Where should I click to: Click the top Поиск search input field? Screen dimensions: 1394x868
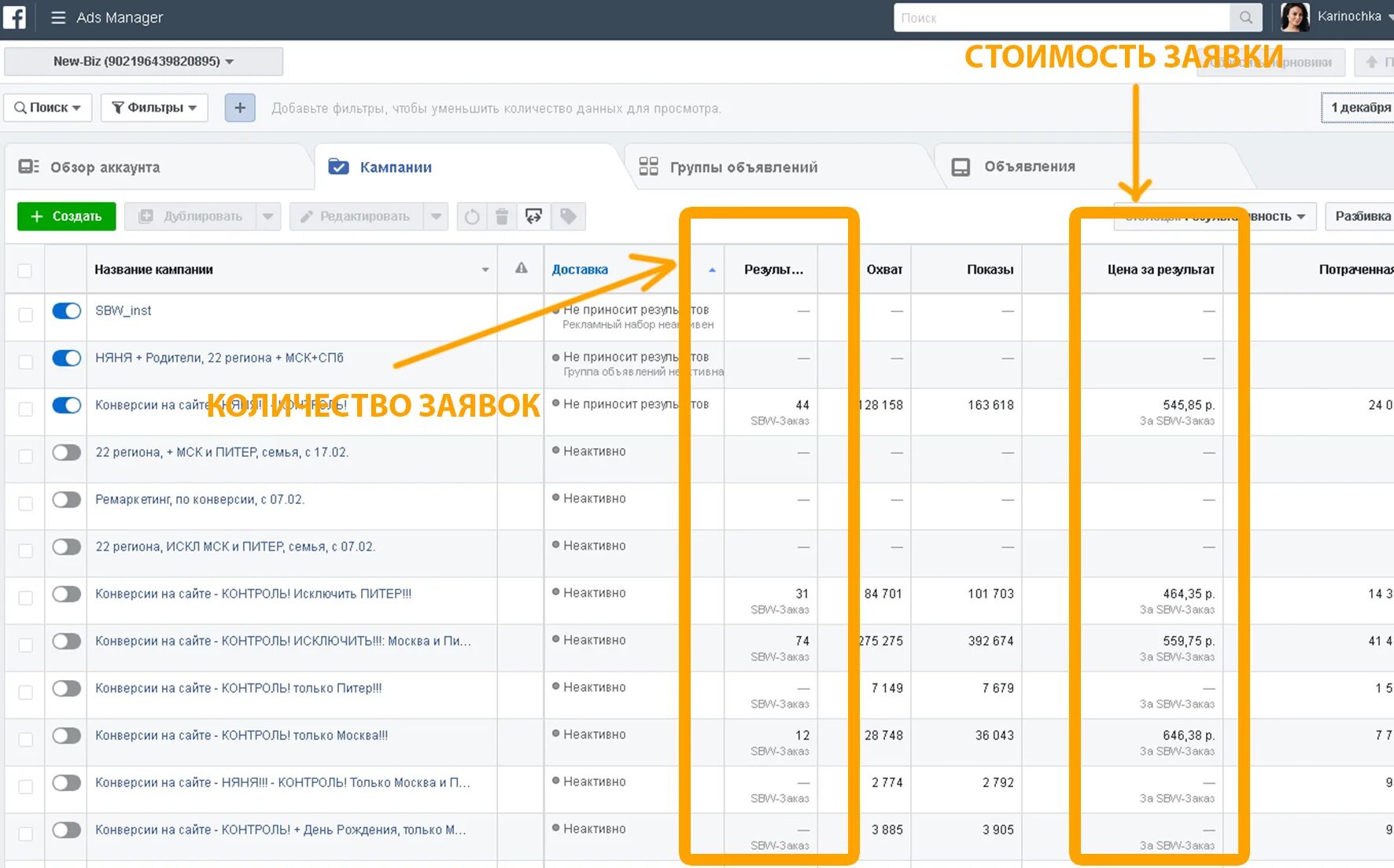[1062, 17]
